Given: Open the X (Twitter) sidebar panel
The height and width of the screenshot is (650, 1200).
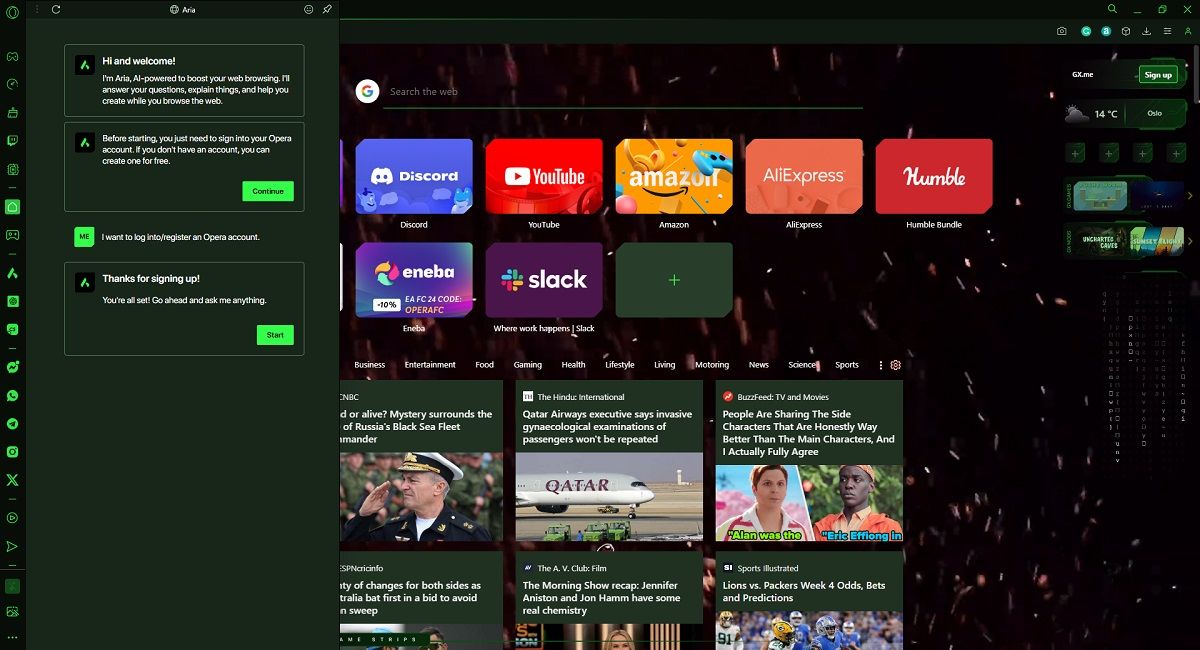Looking at the screenshot, I should pos(13,480).
